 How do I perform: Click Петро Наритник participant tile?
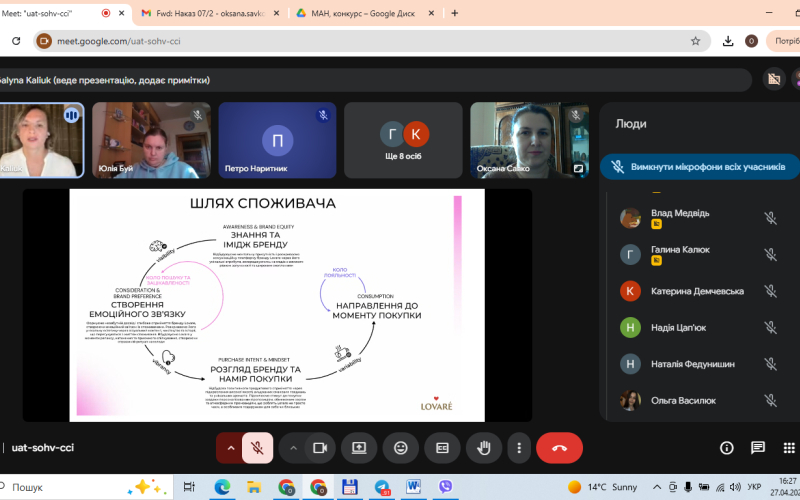278,140
